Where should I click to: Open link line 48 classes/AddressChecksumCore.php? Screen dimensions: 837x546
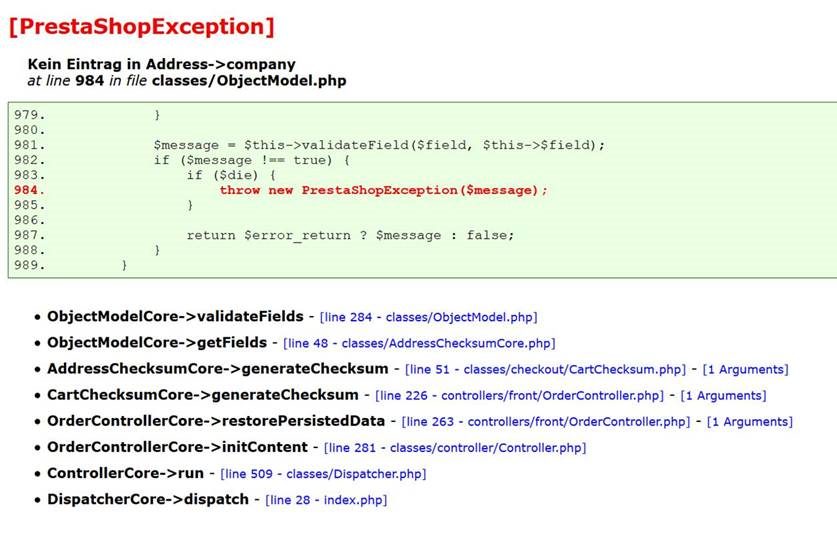click(x=419, y=343)
